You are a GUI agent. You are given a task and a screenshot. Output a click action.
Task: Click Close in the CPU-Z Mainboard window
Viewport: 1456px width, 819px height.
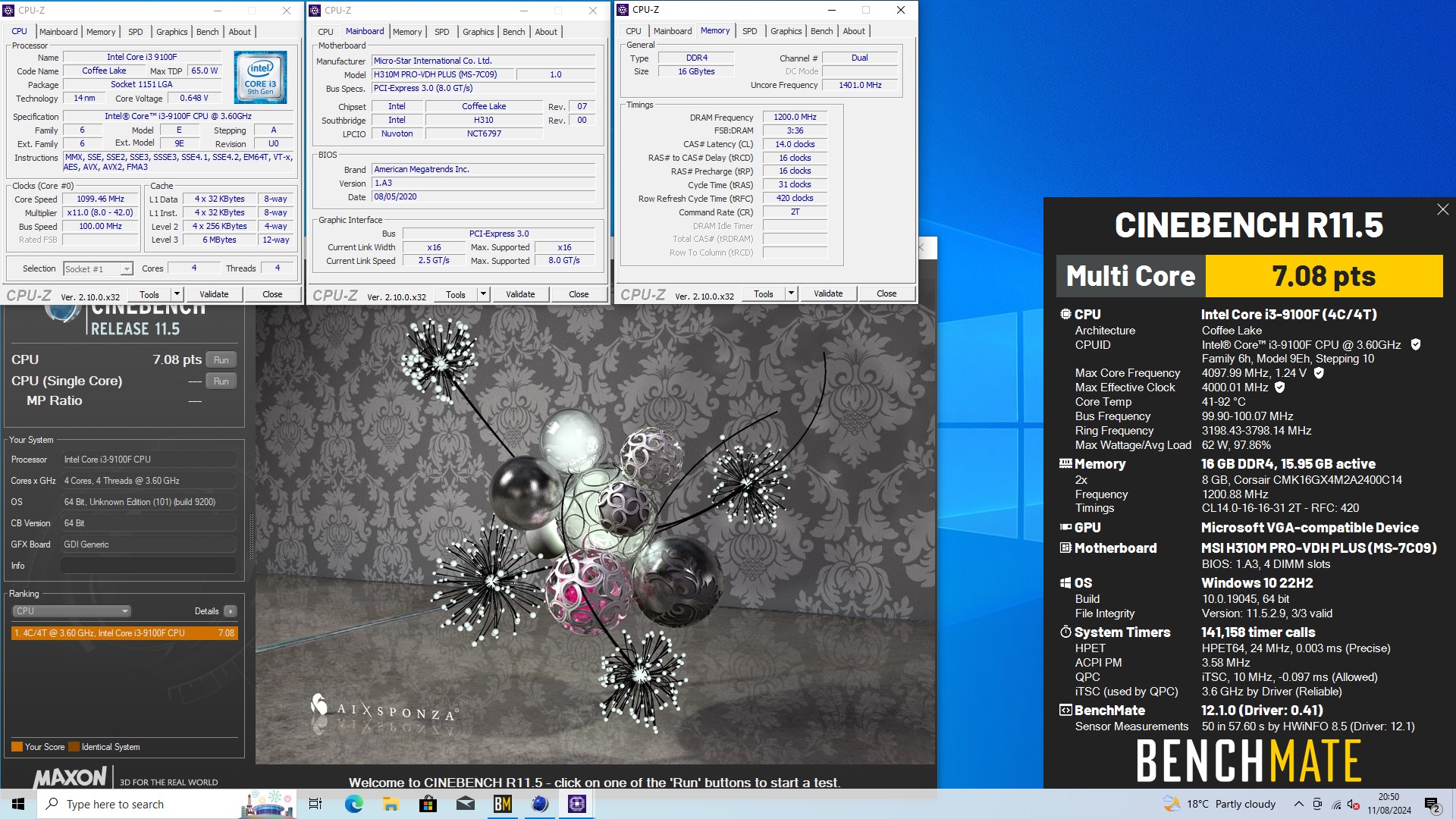pos(579,295)
